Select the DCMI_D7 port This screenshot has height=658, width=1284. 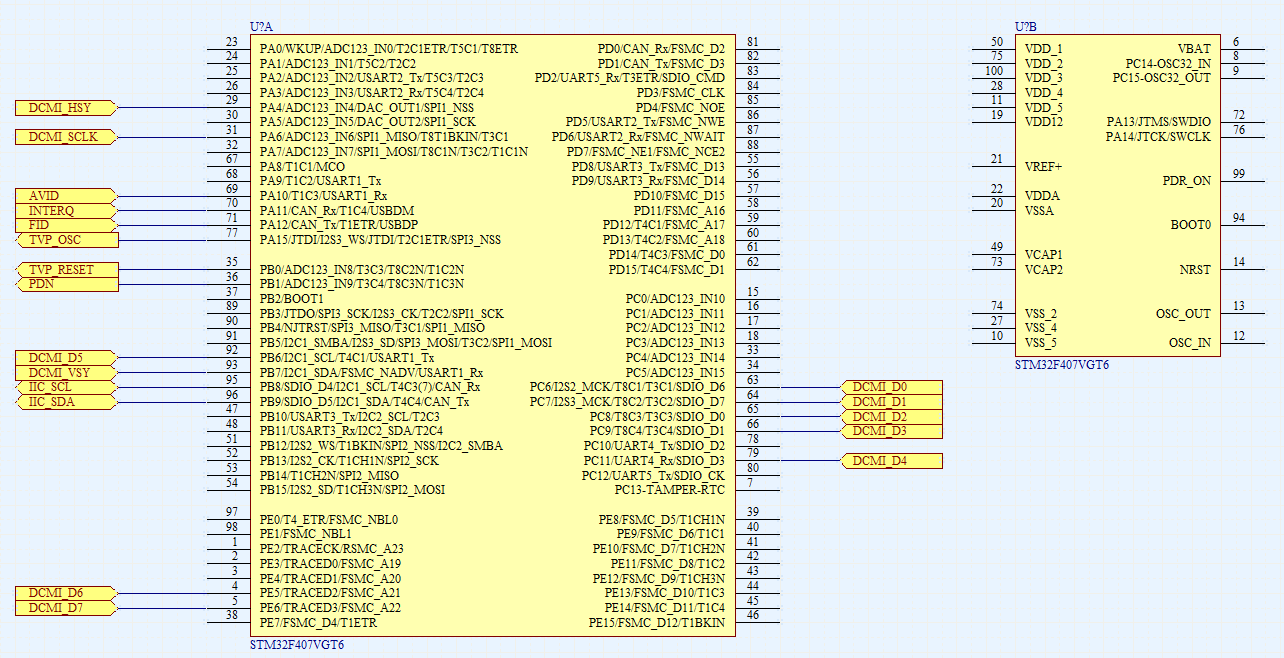(x=67, y=608)
